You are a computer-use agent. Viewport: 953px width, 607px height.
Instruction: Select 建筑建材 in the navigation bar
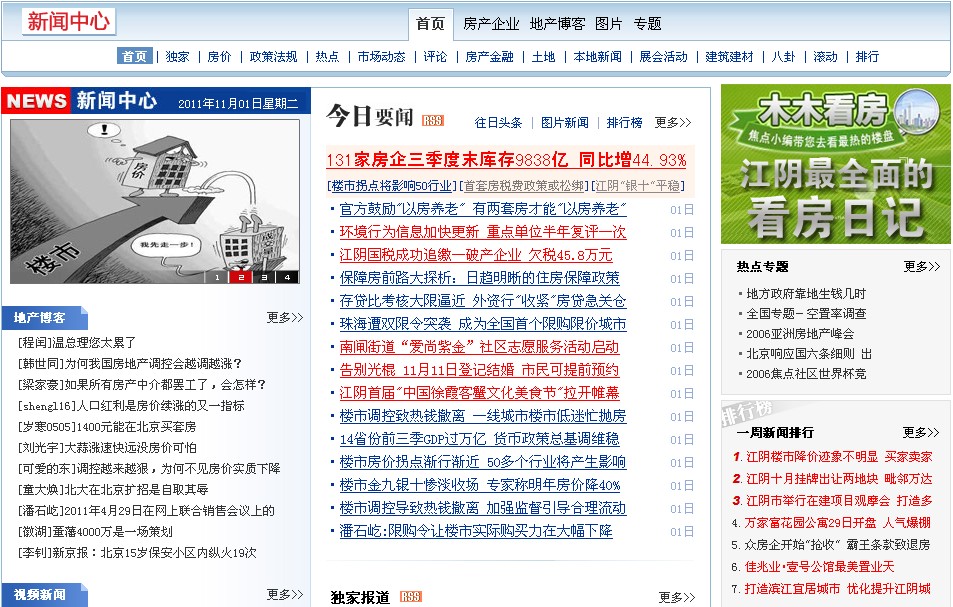pos(729,57)
